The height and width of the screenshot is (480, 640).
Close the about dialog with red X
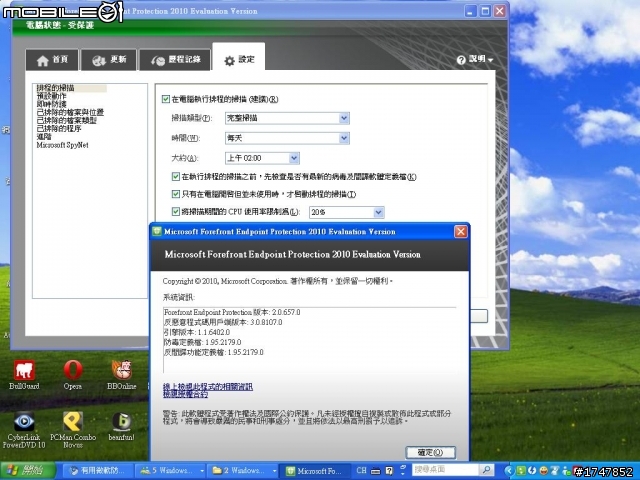tap(460, 231)
